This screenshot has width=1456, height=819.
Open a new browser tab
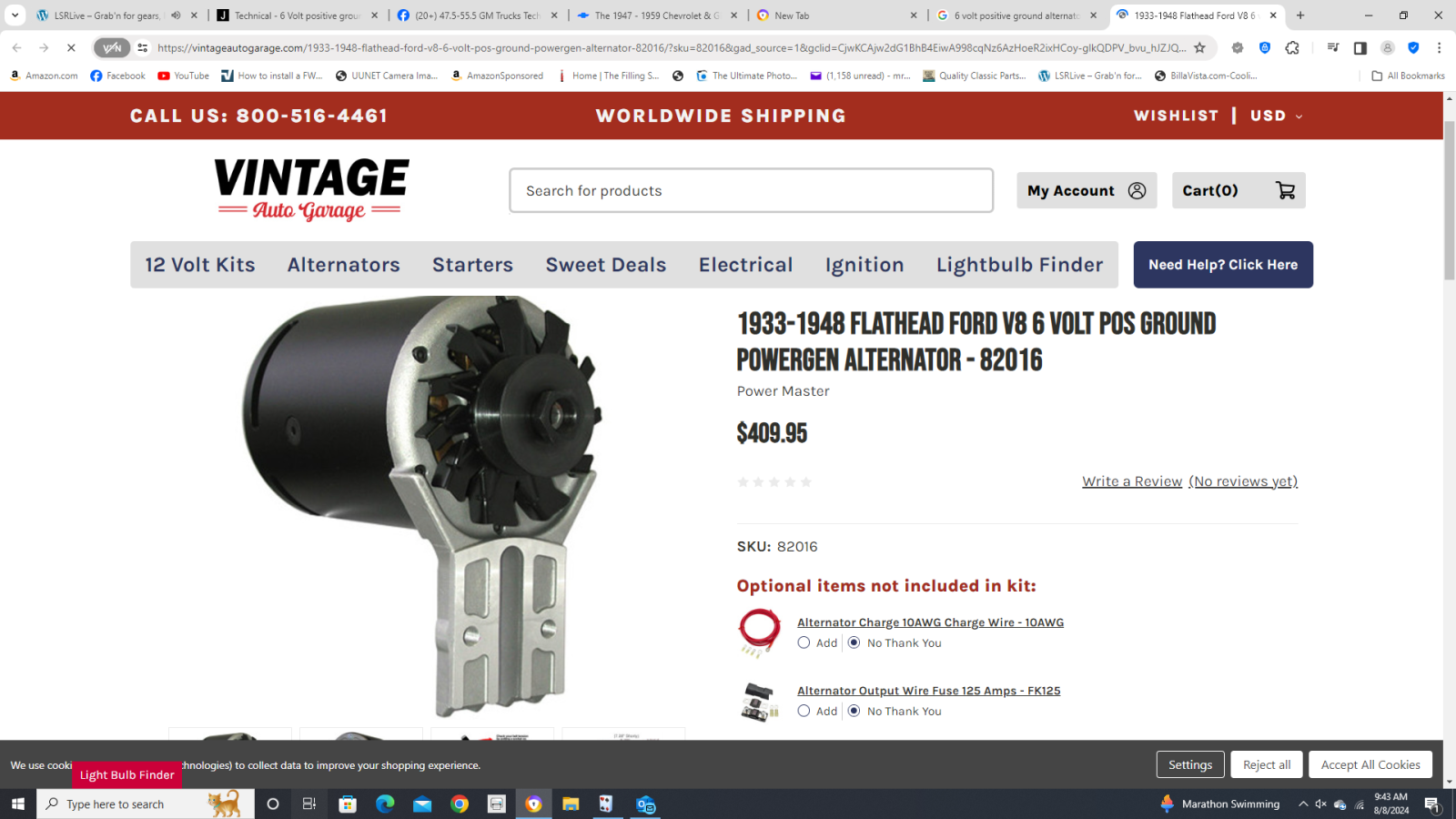(1300, 15)
